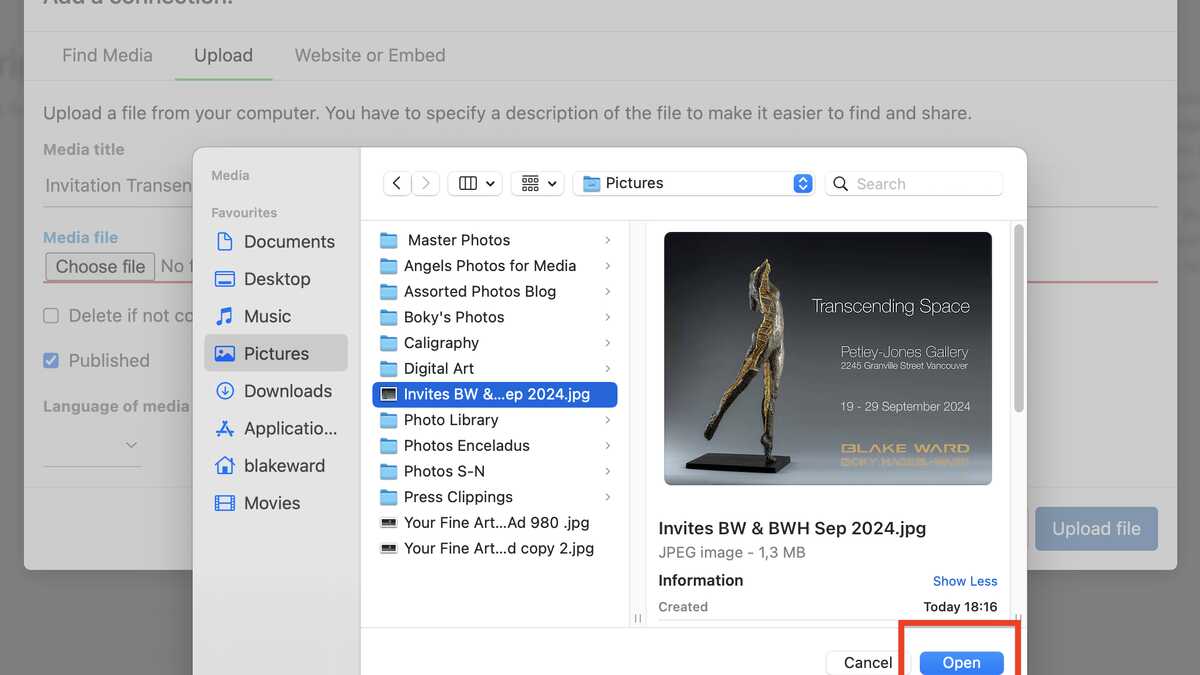The width and height of the screenshot is (1200, 675).
Task: Select Your Fine Art...Ad 980 .jpg file
Action: 495,523
